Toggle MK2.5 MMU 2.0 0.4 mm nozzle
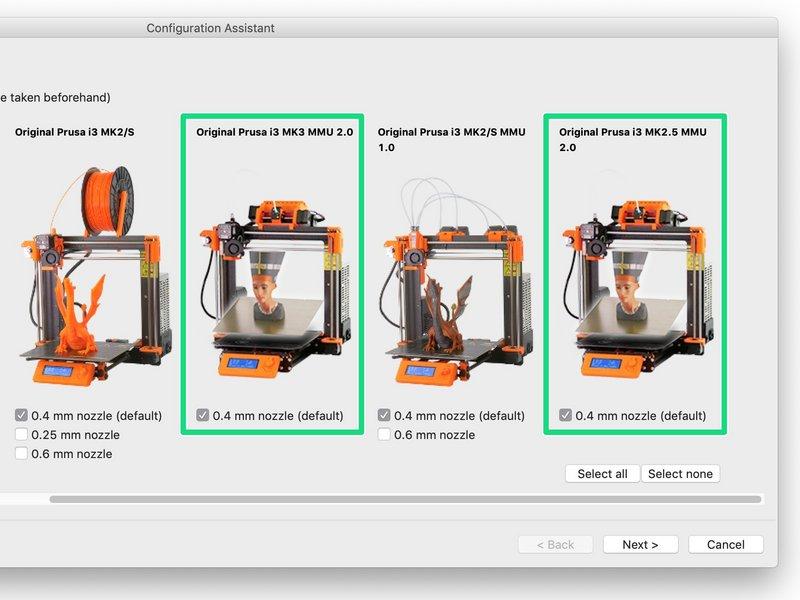Screen dimensions: 800x600 (x=565, y=415)
